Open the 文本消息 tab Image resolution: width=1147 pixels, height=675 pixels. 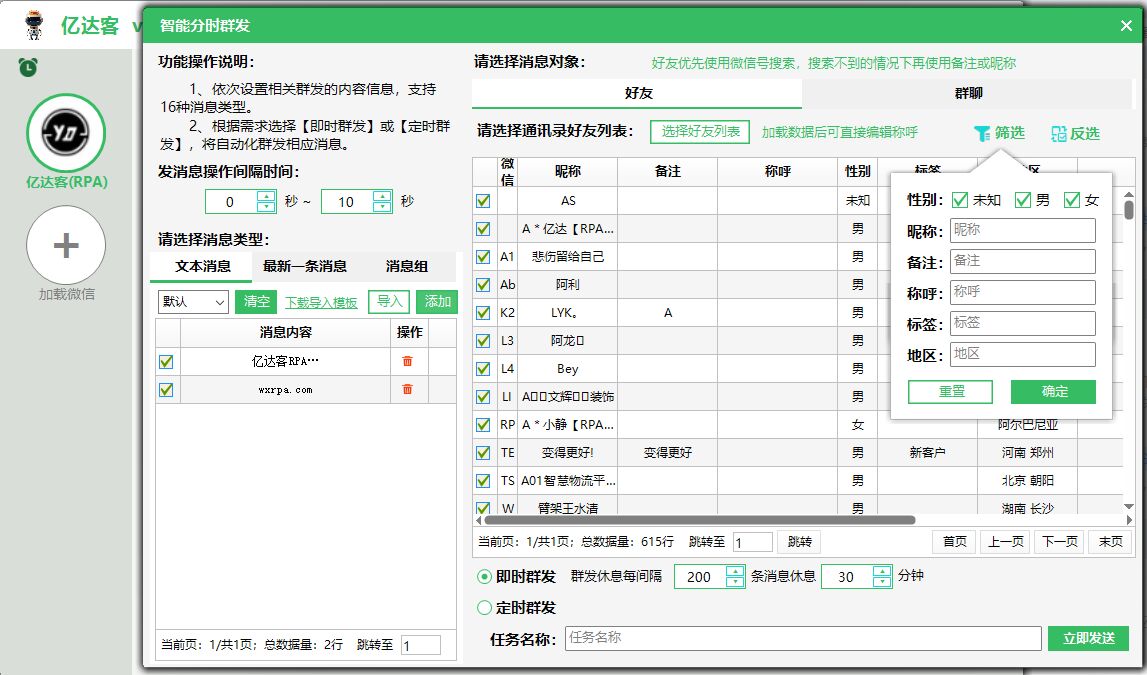point(202,266)
